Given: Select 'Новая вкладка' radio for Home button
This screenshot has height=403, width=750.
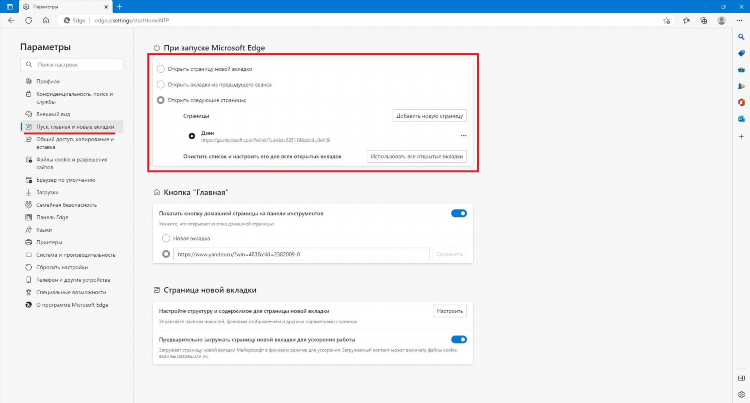Looking at the screenshot, I should click(x=166, y=238).
